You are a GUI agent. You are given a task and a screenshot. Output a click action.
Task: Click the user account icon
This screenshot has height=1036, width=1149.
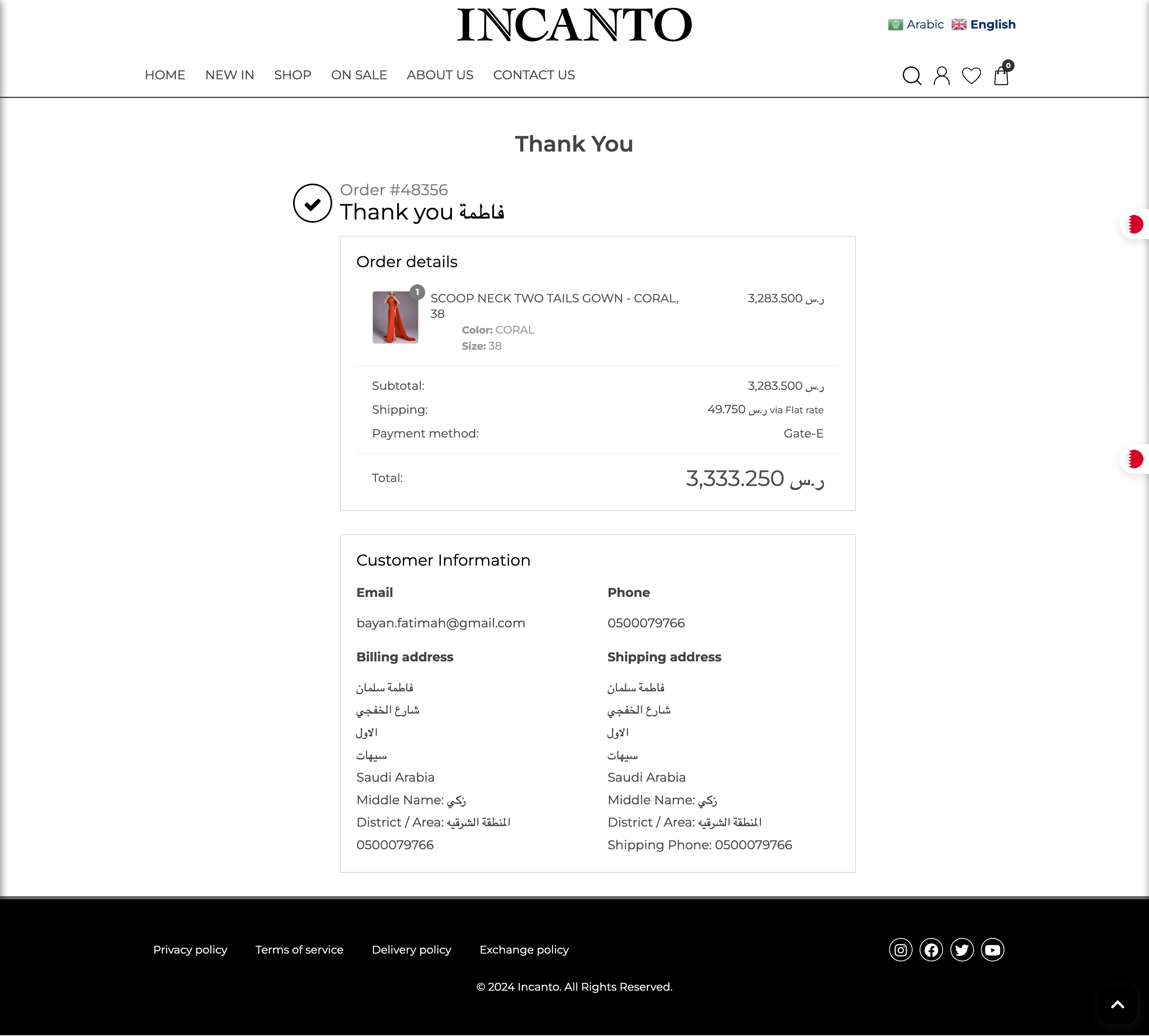941,76
